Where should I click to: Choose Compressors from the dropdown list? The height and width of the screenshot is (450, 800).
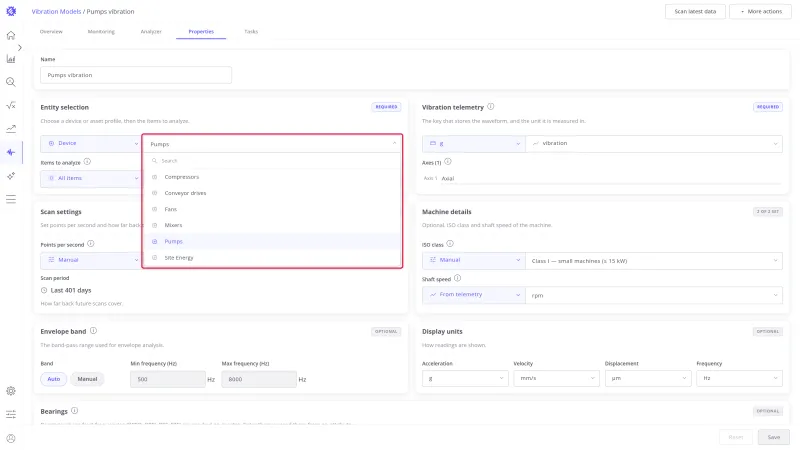[272, 177]
